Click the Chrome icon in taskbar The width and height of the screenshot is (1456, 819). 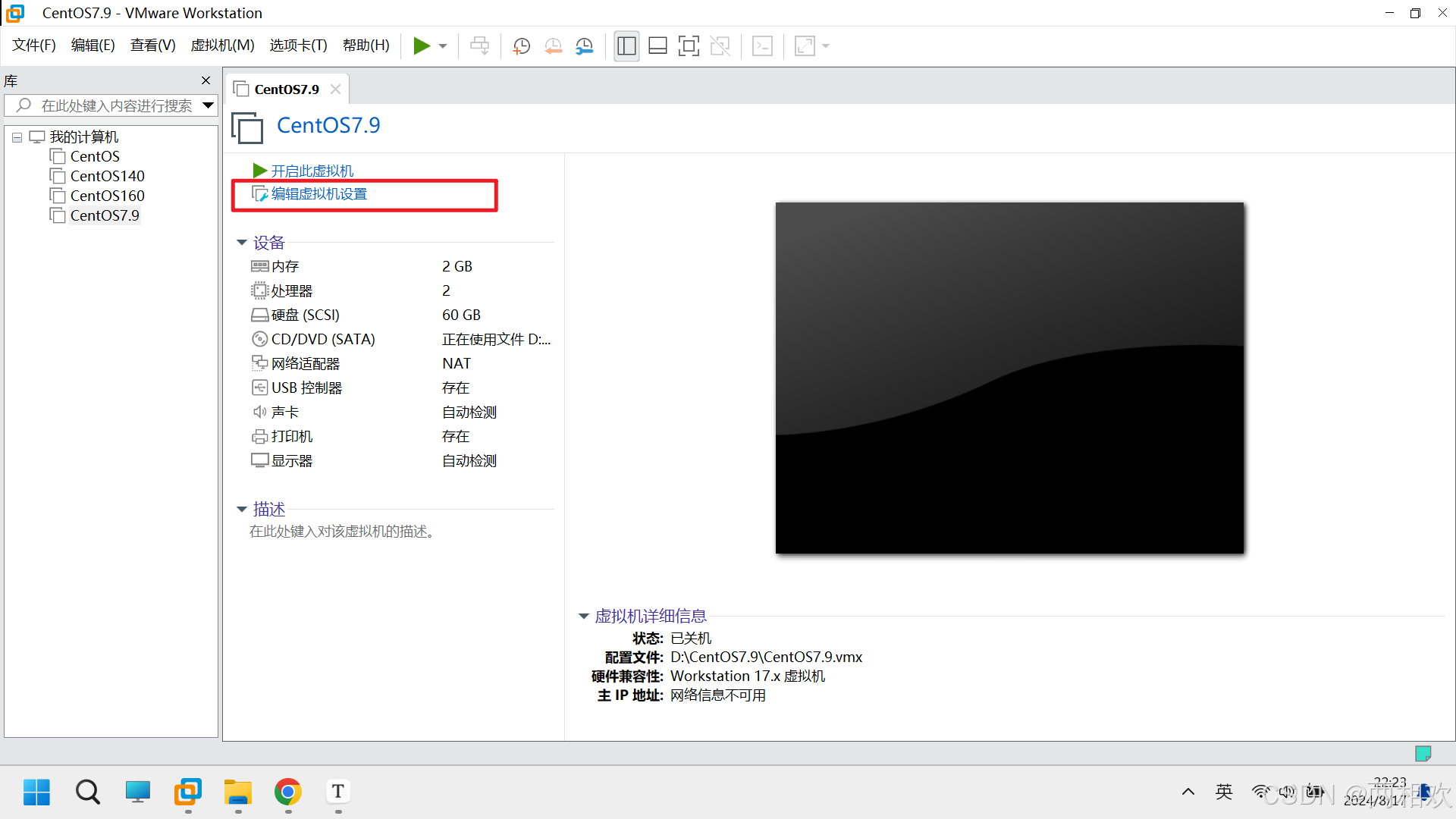coord(288,792)
